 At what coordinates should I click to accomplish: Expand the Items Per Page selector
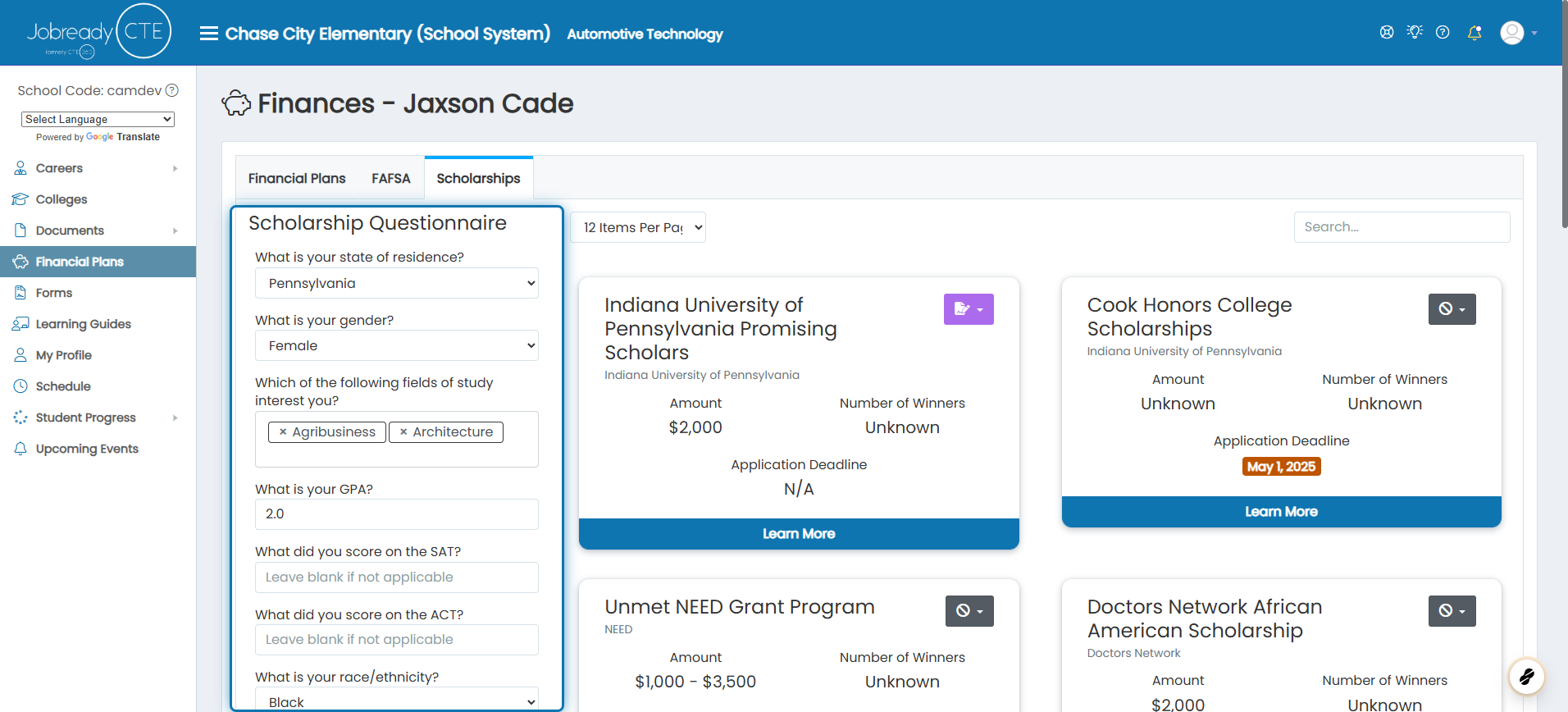(638, 227)
